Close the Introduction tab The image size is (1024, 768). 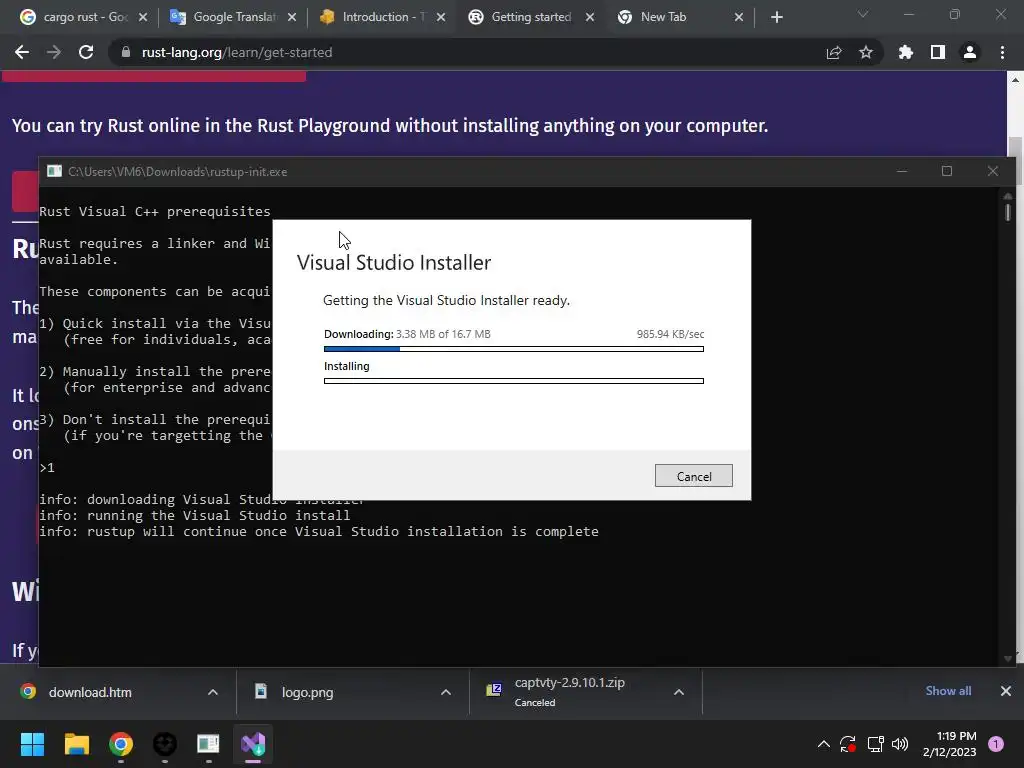click(x=441, y=18)
